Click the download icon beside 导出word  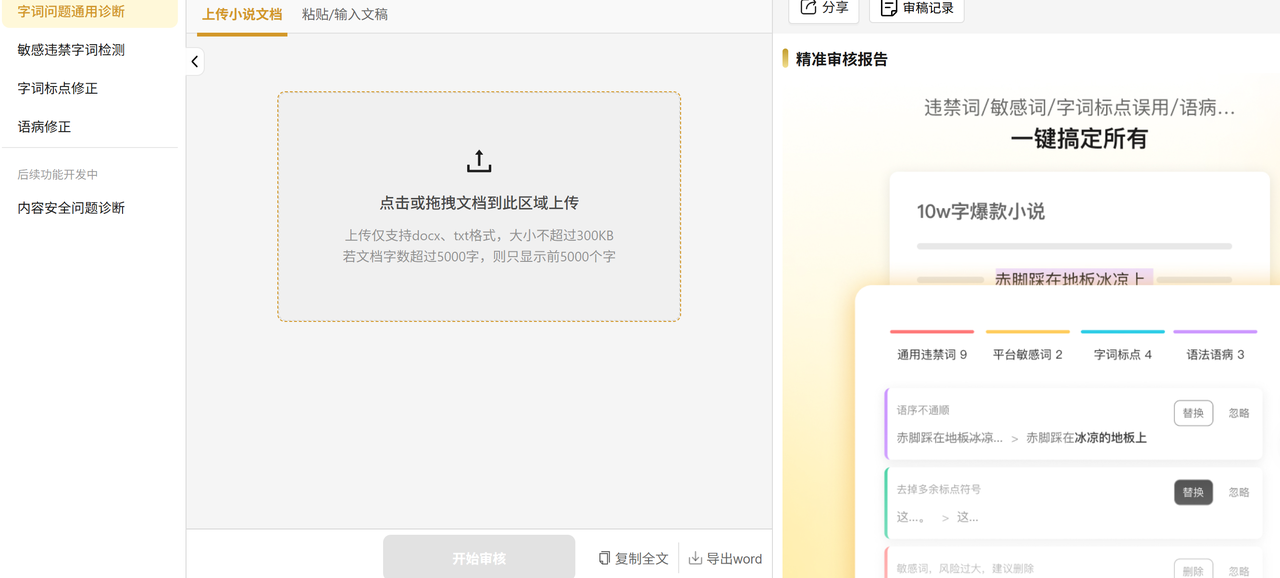point(695,558)
